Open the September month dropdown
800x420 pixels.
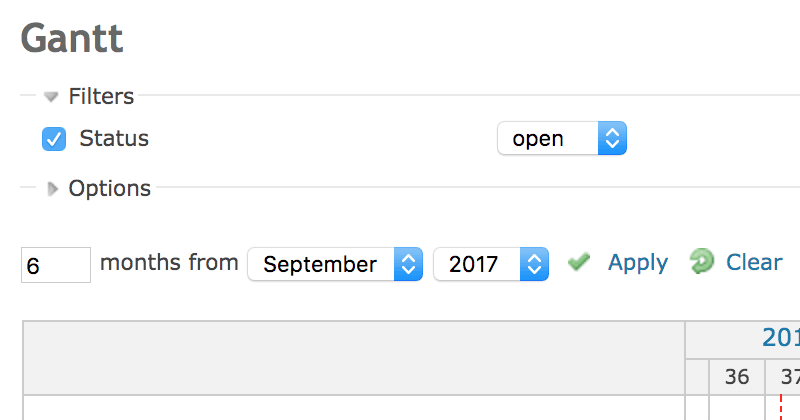(x=335, y=264)
